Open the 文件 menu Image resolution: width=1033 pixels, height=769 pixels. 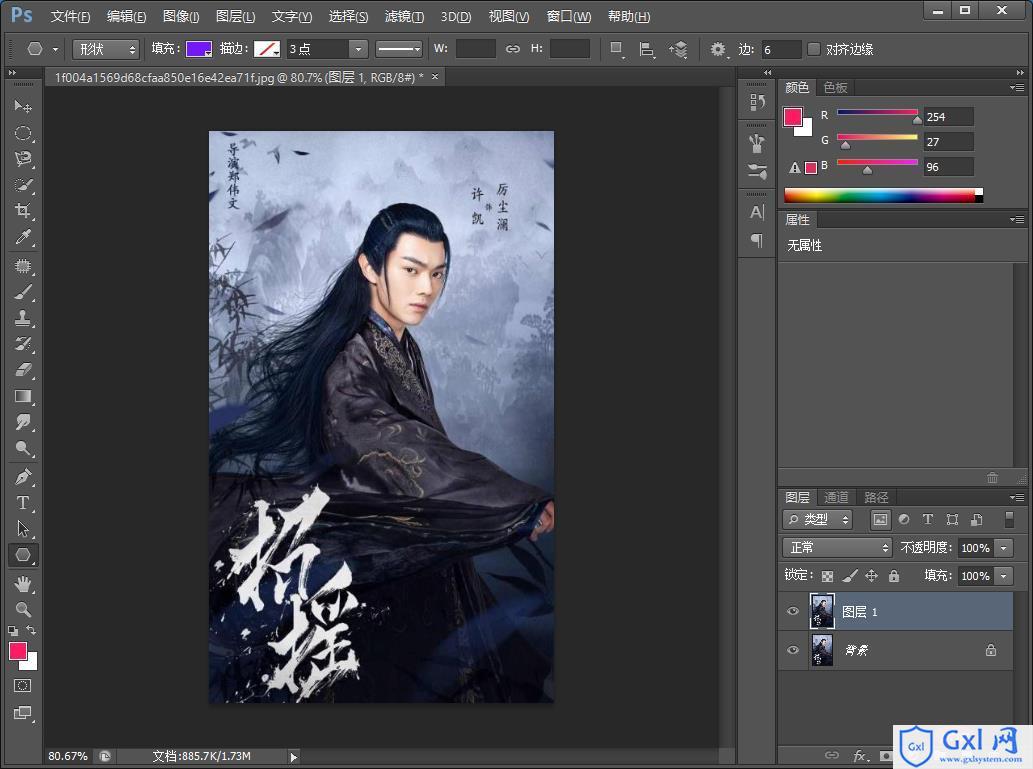(70, 16)
